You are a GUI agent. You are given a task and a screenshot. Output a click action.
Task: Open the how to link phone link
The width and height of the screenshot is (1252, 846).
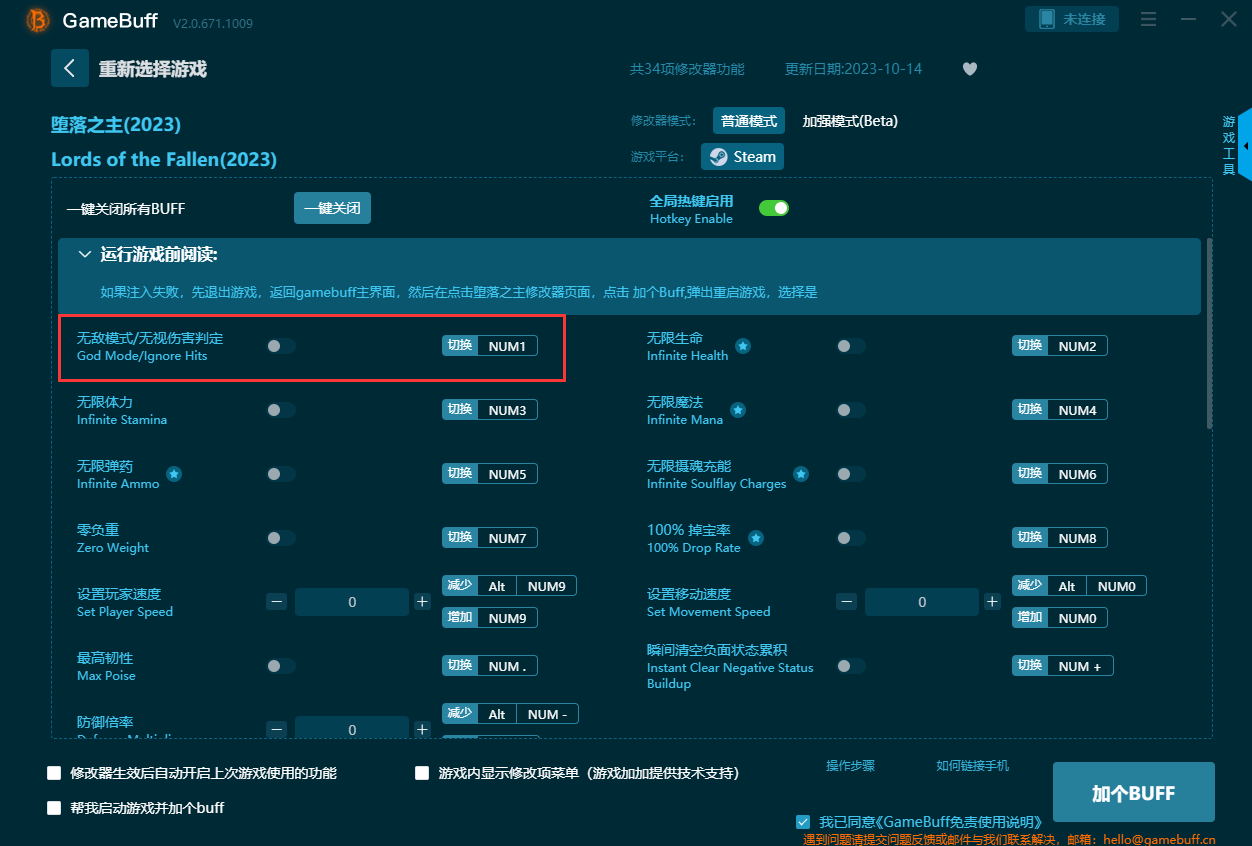(972, 766)
